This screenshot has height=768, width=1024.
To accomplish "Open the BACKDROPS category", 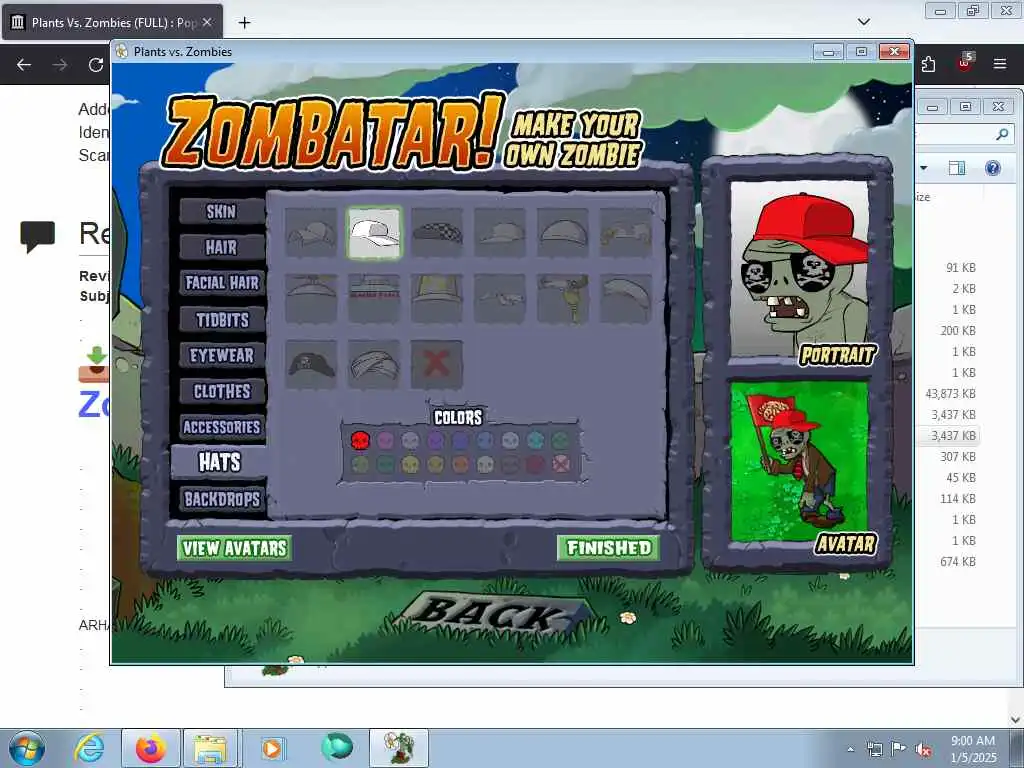I will (221, 500).
